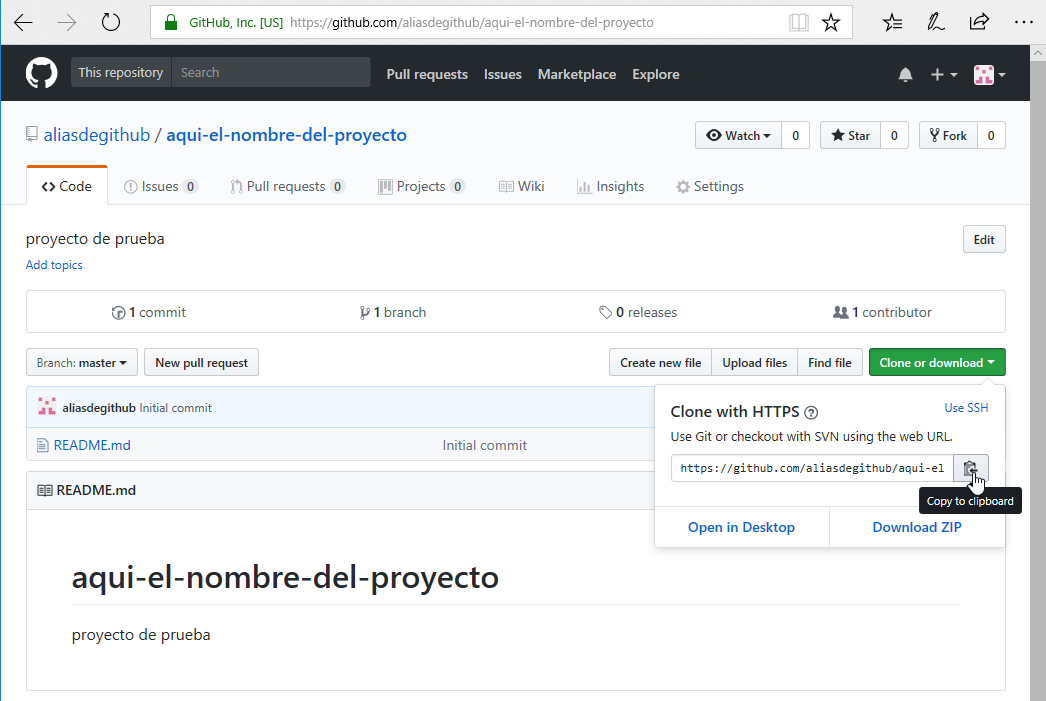1046x701 pixels.
Task: Click Find file button
Action: point(830,363)
